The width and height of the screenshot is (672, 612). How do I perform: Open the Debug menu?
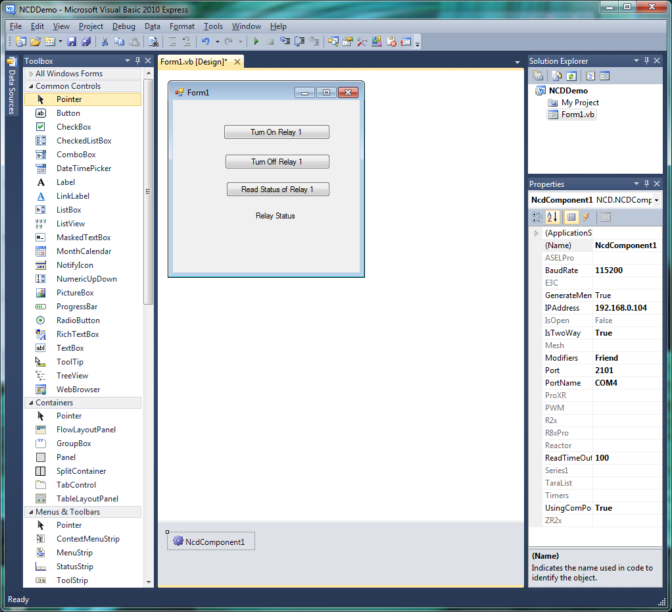click(x=124, y=26)
